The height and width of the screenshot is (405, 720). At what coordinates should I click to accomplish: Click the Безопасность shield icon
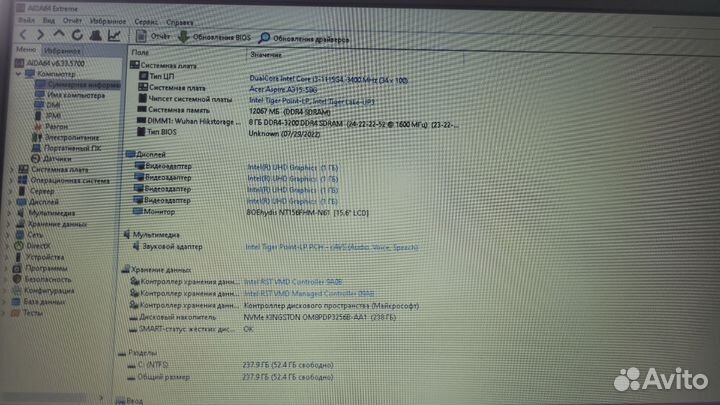click(17, 279)
